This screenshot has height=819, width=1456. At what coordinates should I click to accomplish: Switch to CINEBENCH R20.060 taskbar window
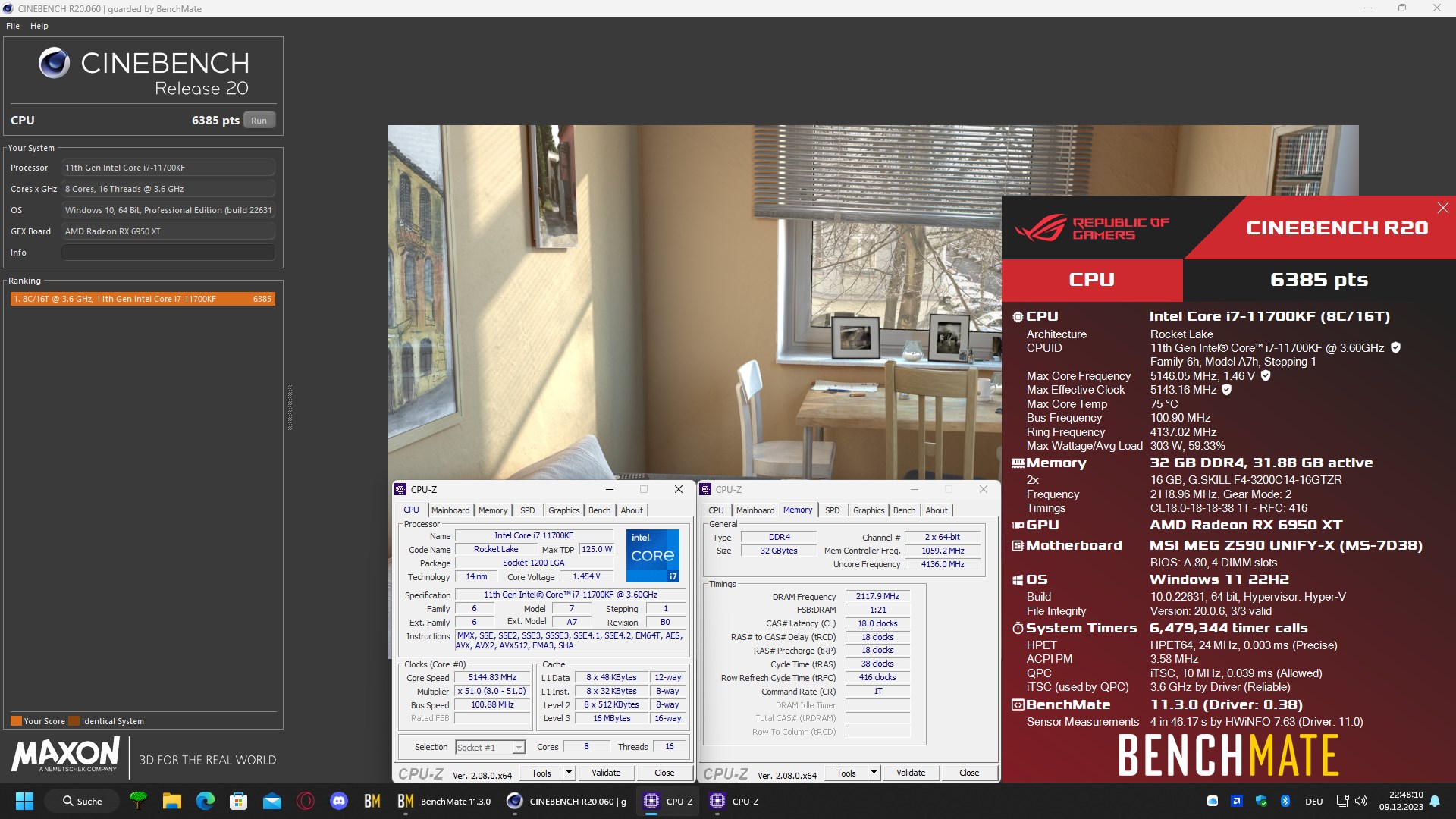[x=567, y=801]
